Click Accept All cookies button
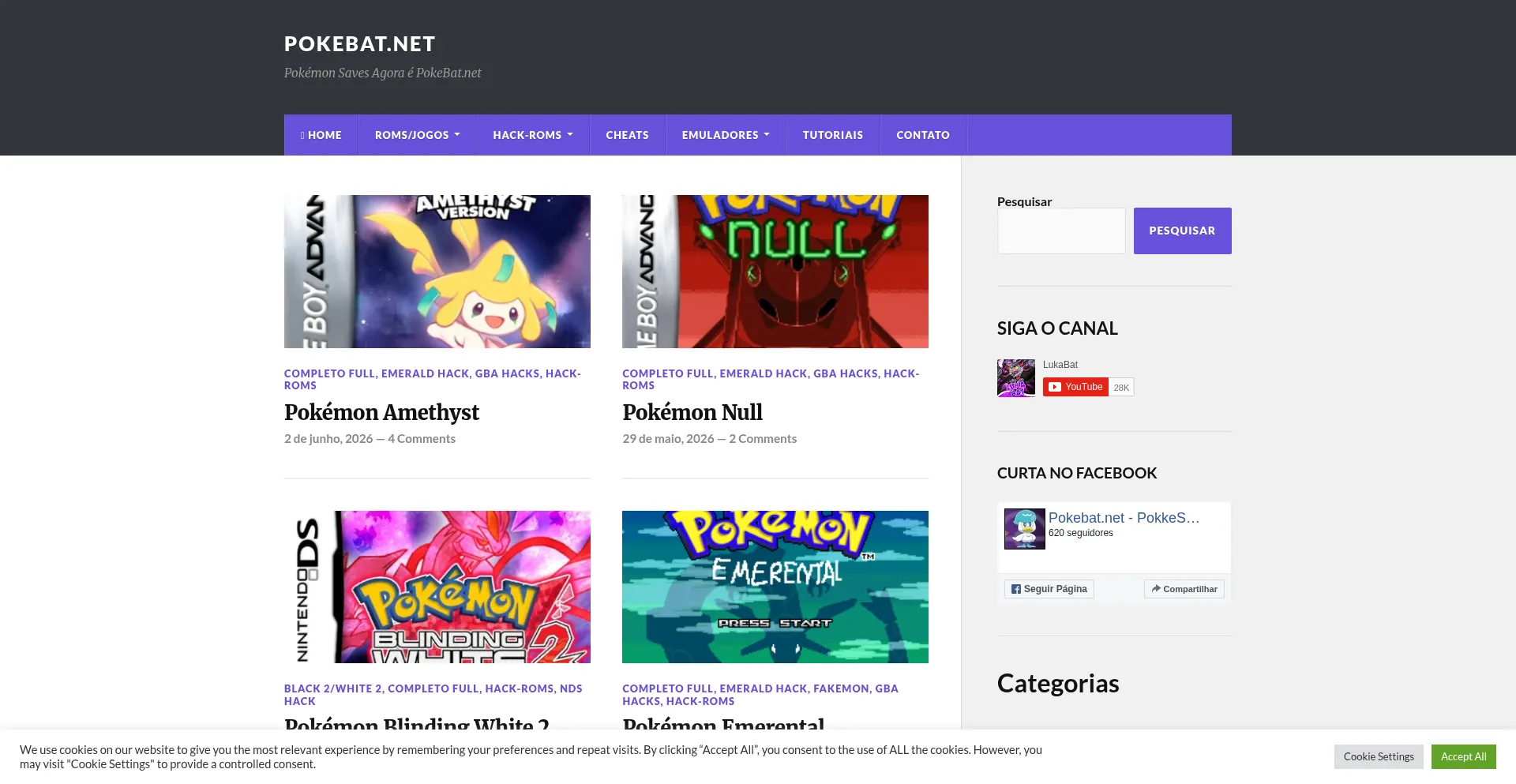Viewport: 1516px width, 784px height. [x=1464, y=756]
